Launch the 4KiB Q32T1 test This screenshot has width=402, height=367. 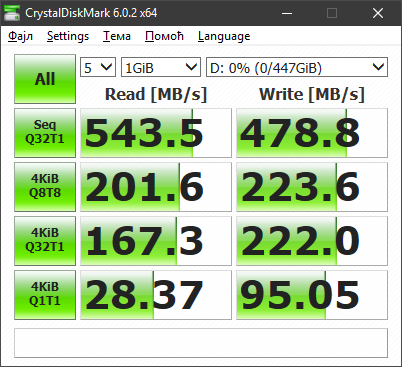click(x=45, y=241)
